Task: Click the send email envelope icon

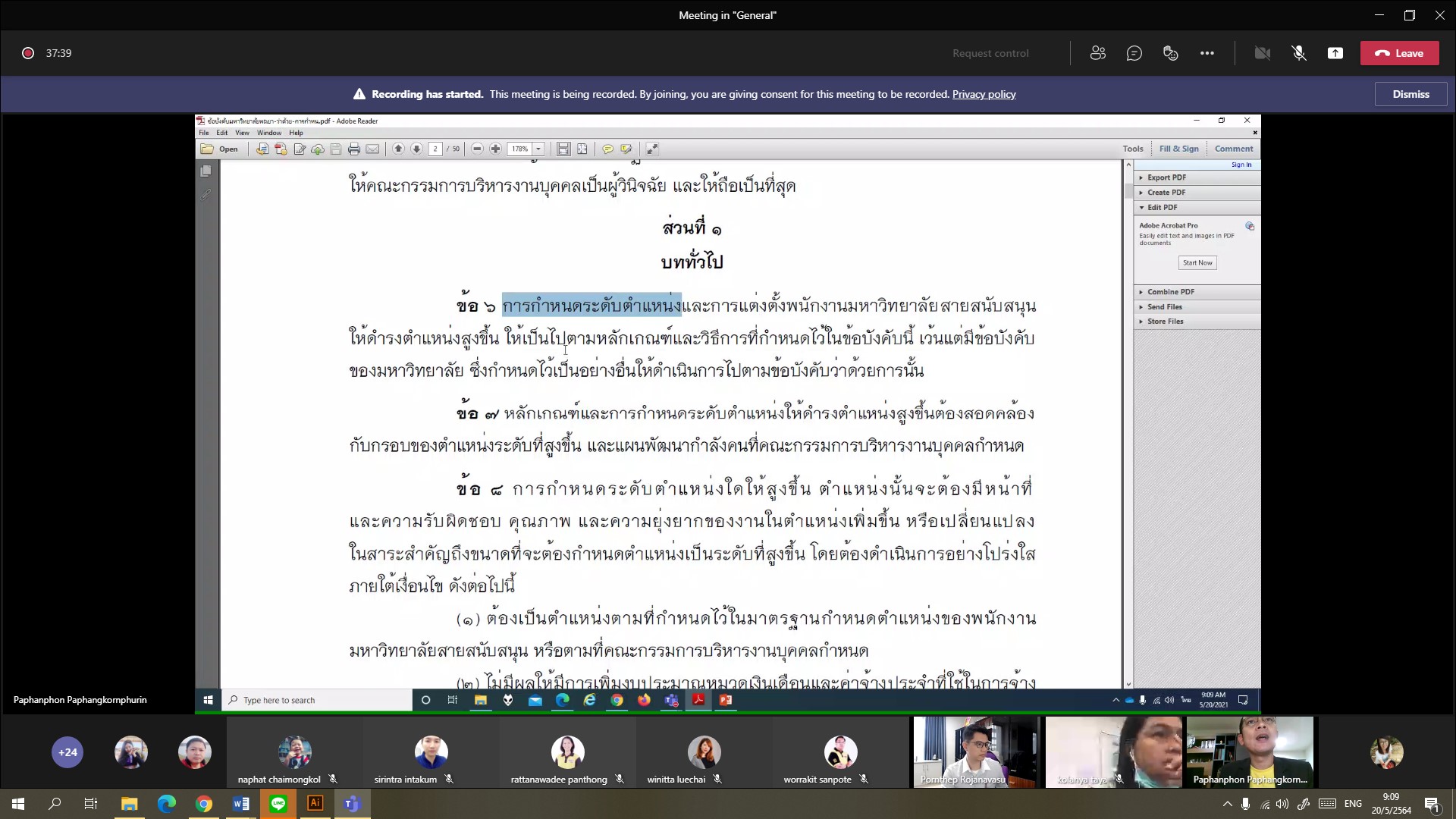Action: click(372, 149)
